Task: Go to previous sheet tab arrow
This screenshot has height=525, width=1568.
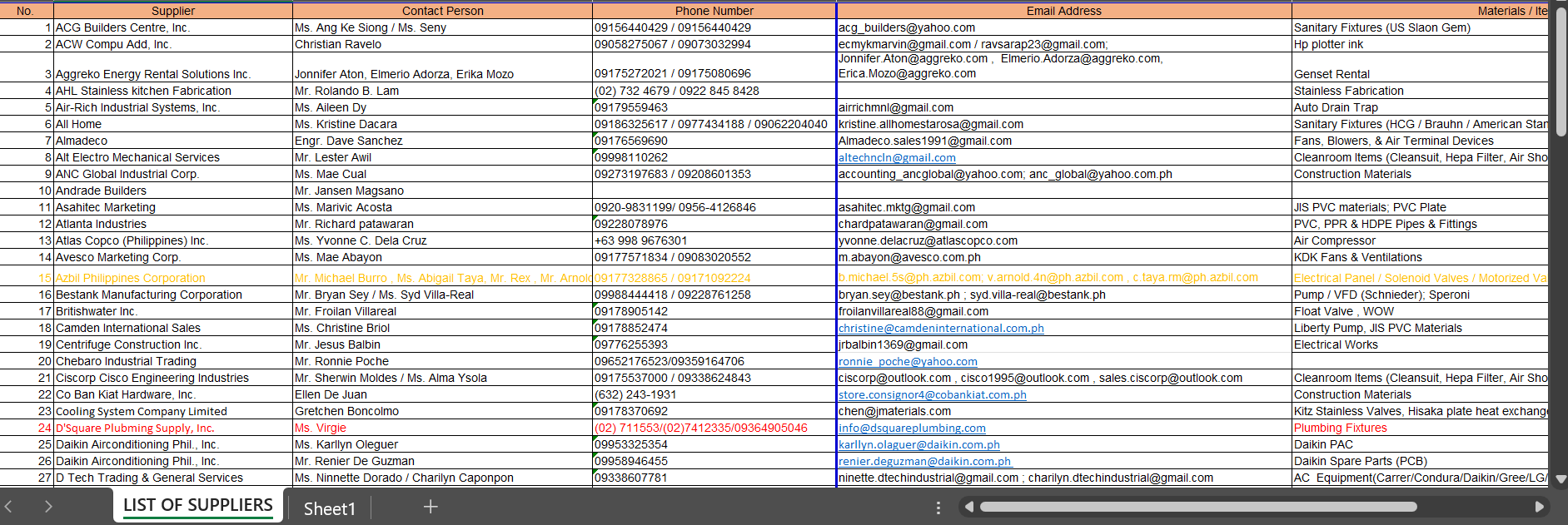Action: (8, 506)
